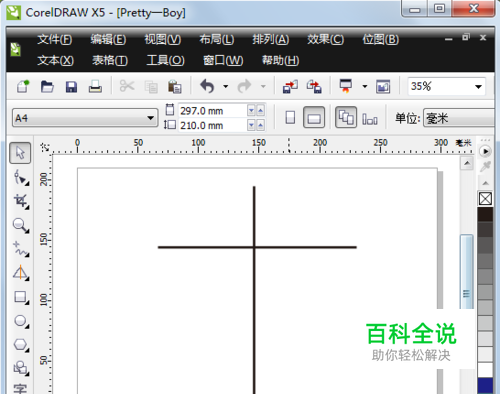Cut selection with scissors icon

tap(127, 86)
